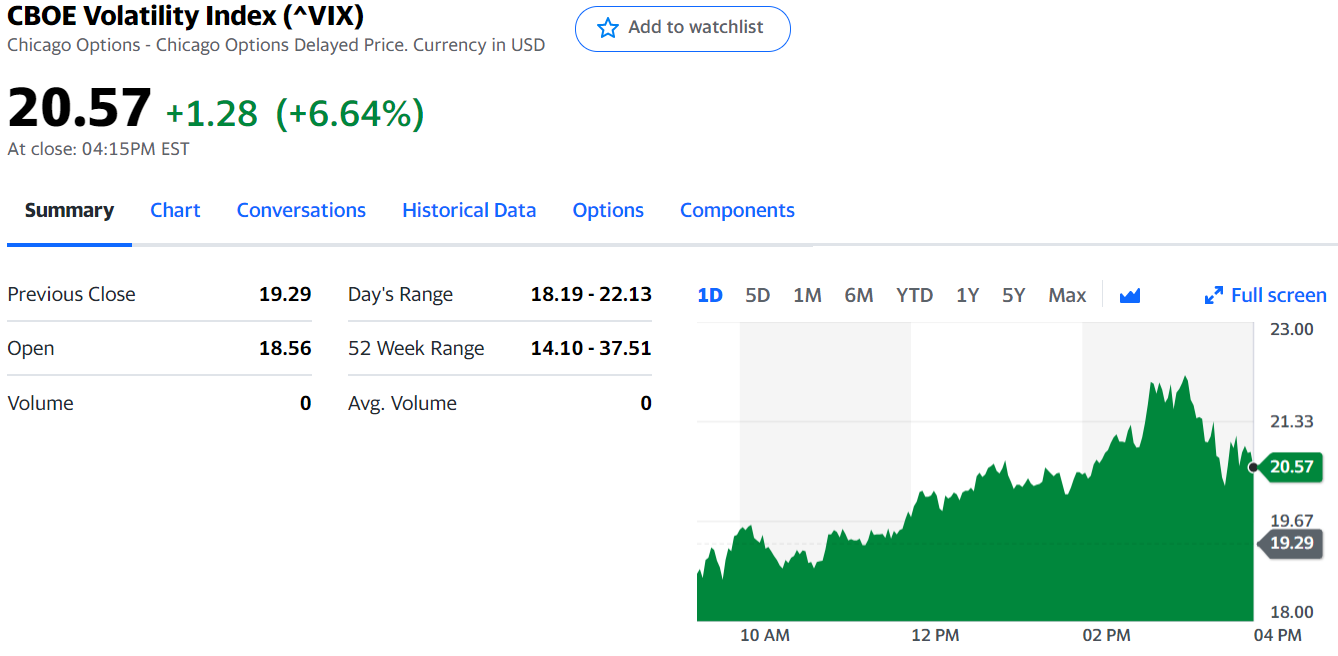
Task: View the Components tab
Action: pos(737,210)
